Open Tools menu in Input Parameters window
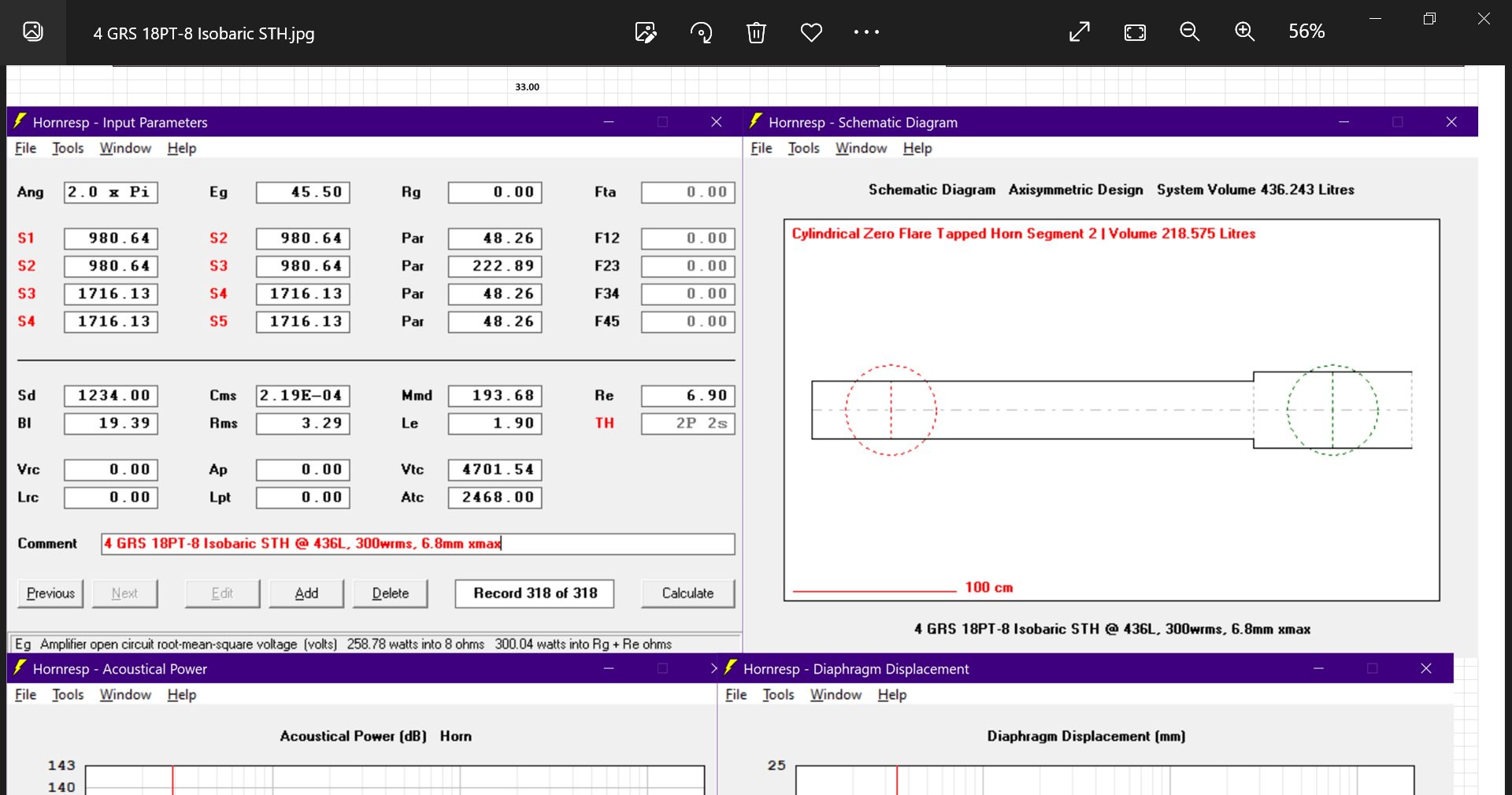This screenshot has height=795, width=1512. coord(68,148)
